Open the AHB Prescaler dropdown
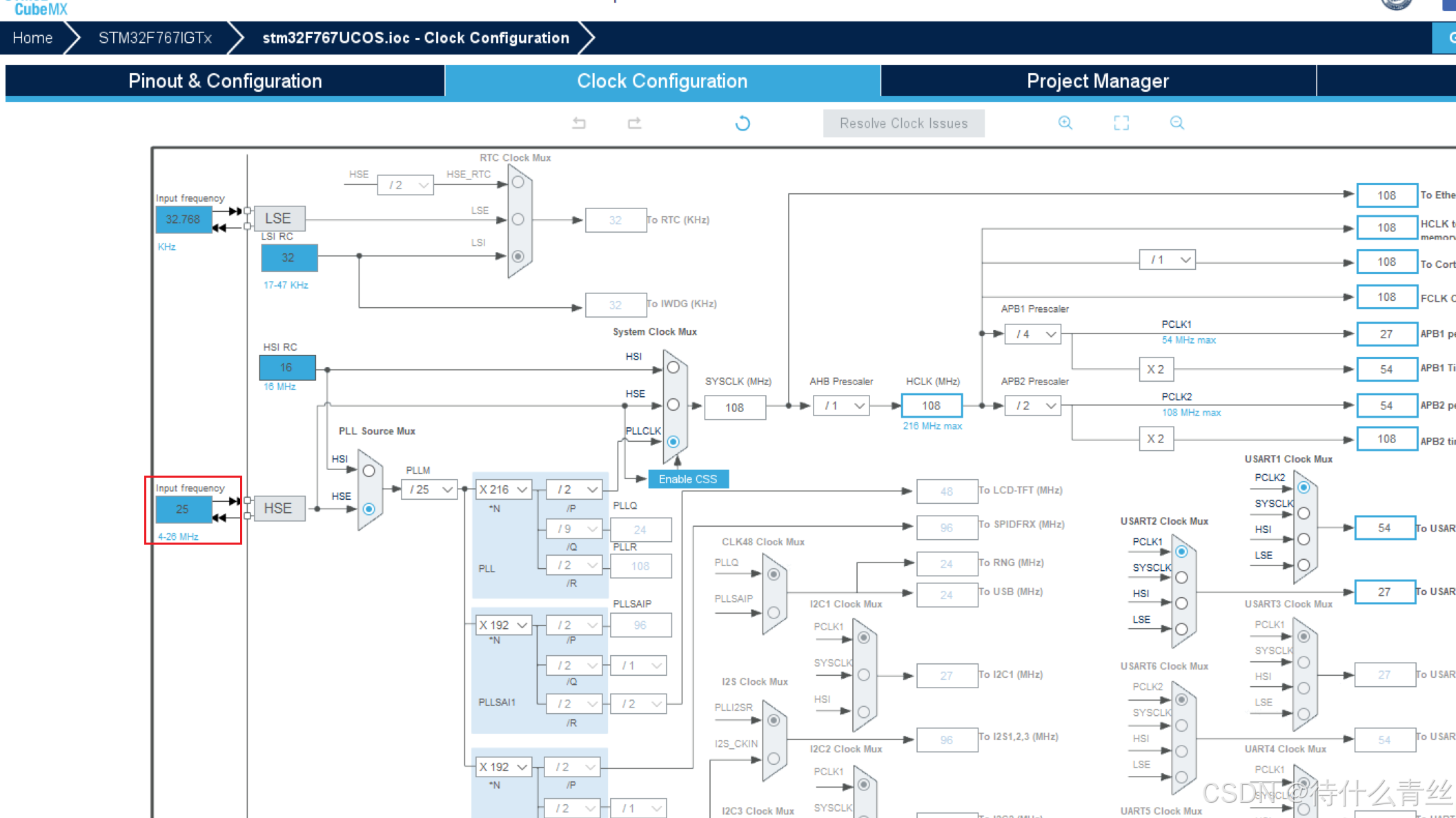Viewport: 1456px width, 818px height. click(x=841, y=406)
